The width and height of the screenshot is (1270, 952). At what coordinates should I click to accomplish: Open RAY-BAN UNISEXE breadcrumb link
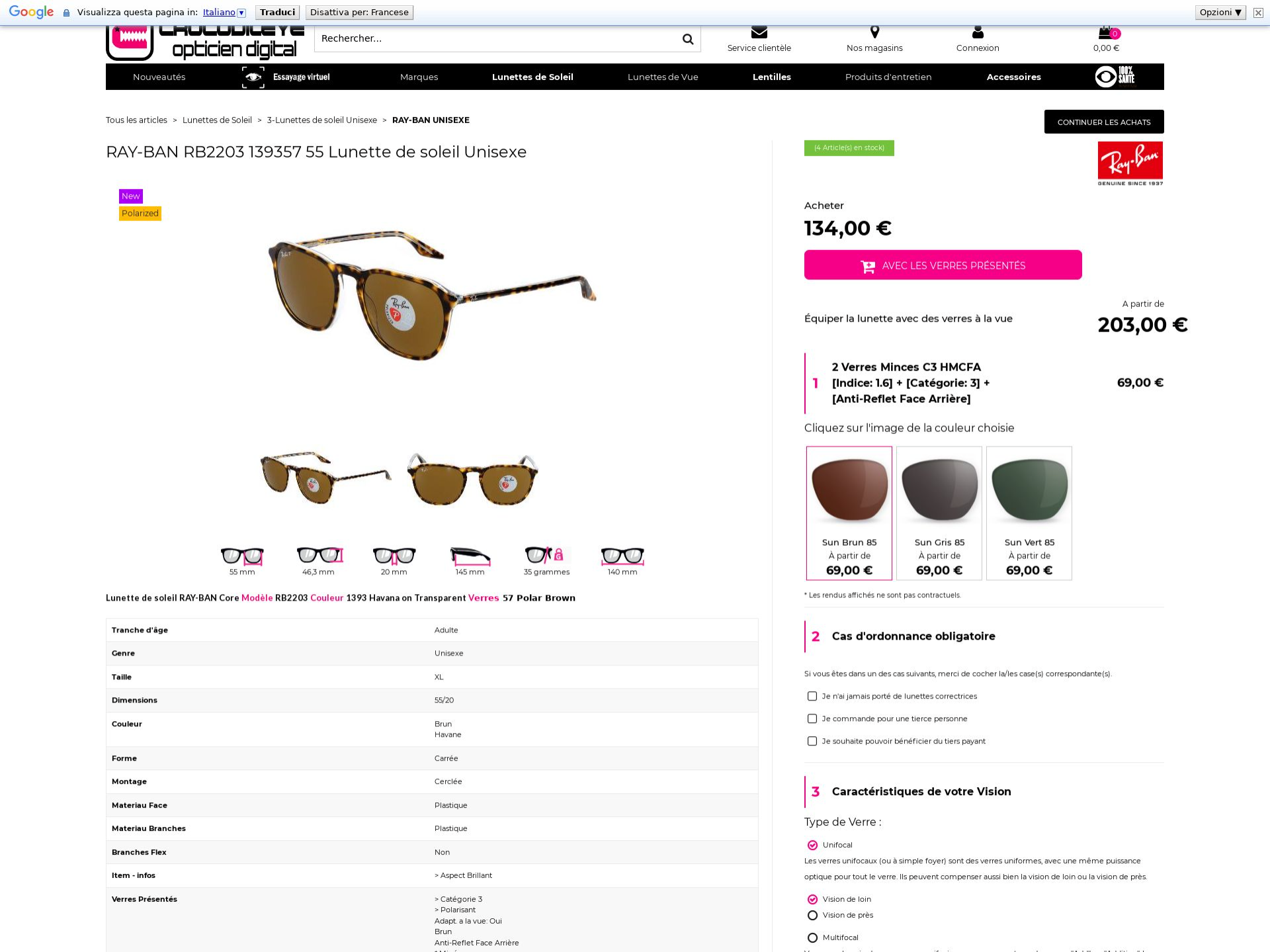click(x=431, y=120)
